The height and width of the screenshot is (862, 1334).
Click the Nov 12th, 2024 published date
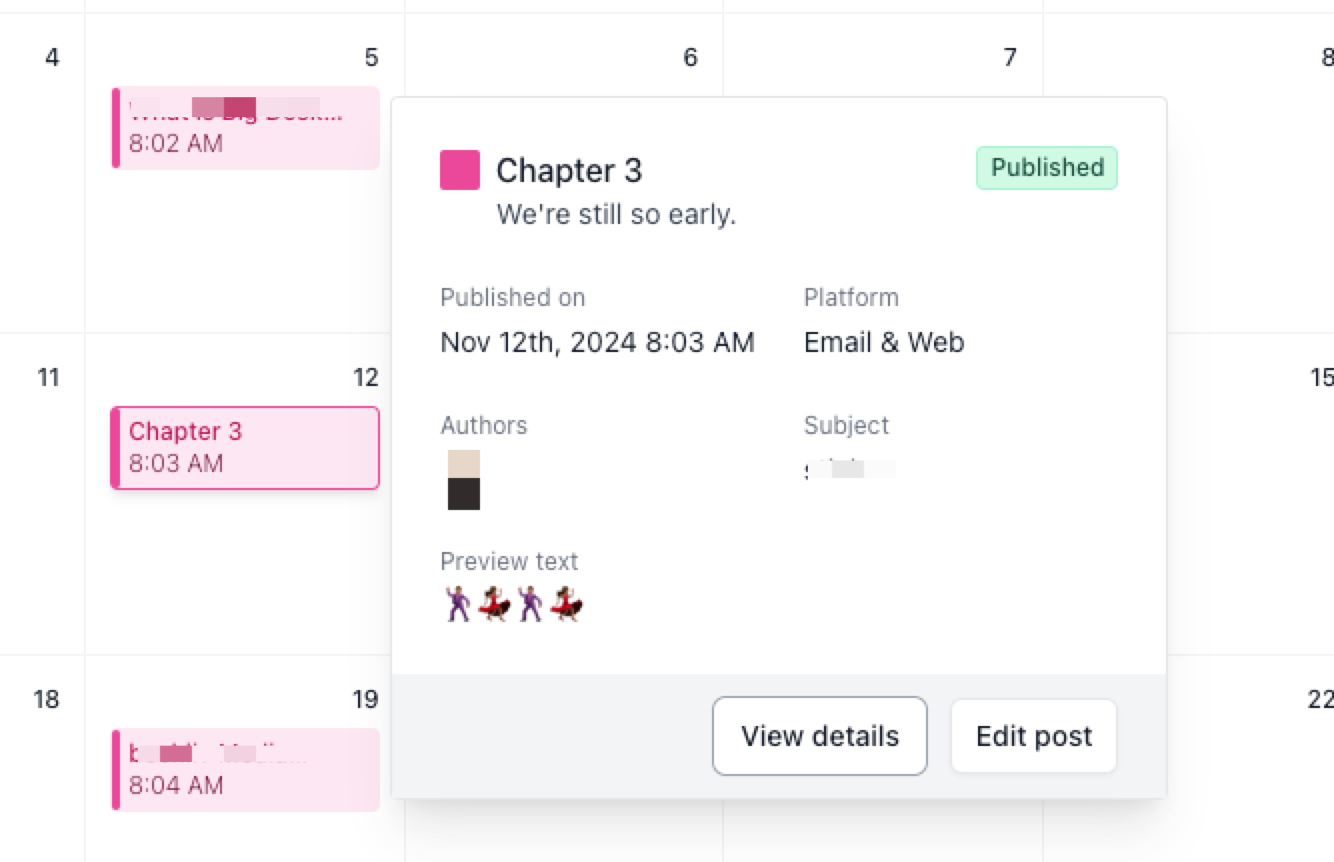click(x=597, y=342)
